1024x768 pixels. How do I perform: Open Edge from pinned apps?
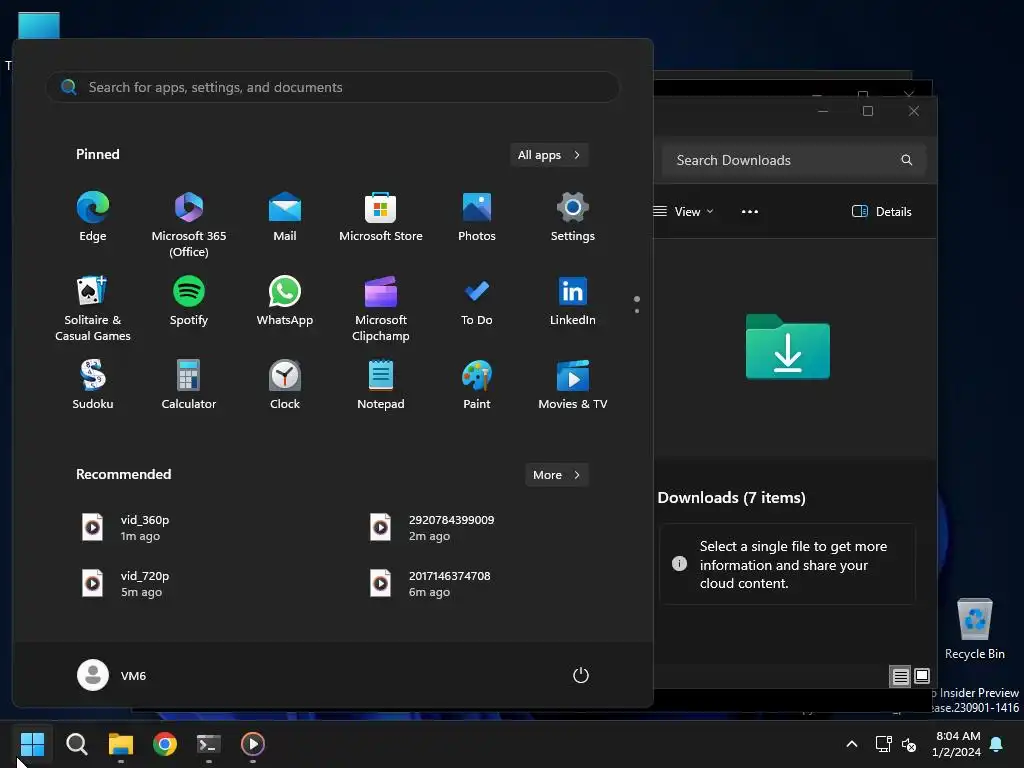93,217
